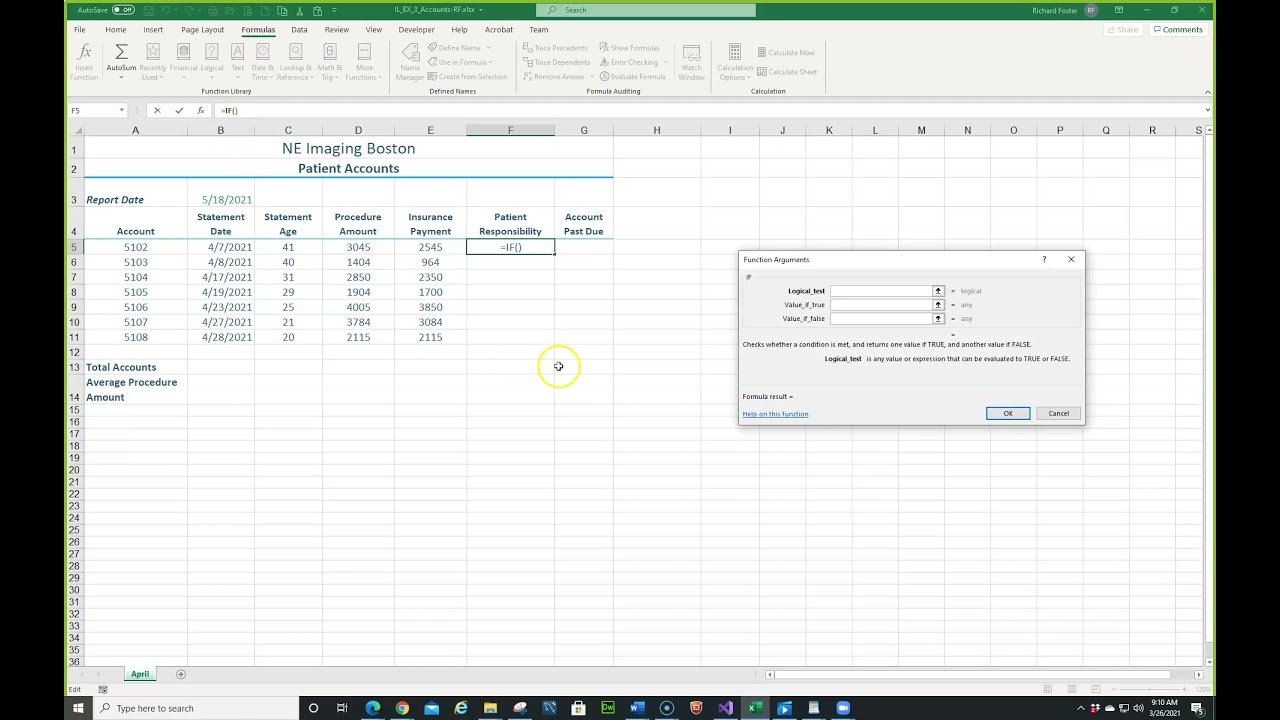Viewport: 1280px width, 720px height.
Task: Open the Recently Used functions dropdown
Action: tap(153, 63)
